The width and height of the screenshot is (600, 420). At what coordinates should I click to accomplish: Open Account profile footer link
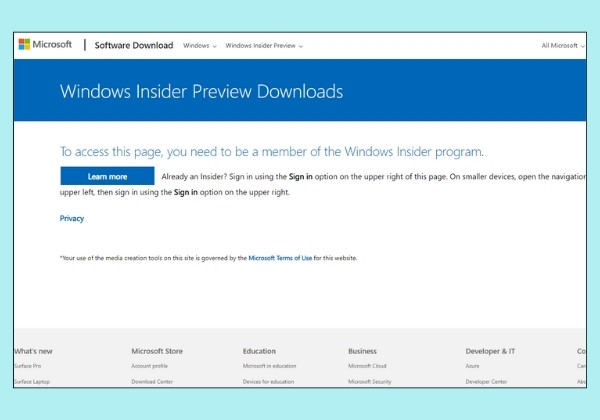click(150, 366)
